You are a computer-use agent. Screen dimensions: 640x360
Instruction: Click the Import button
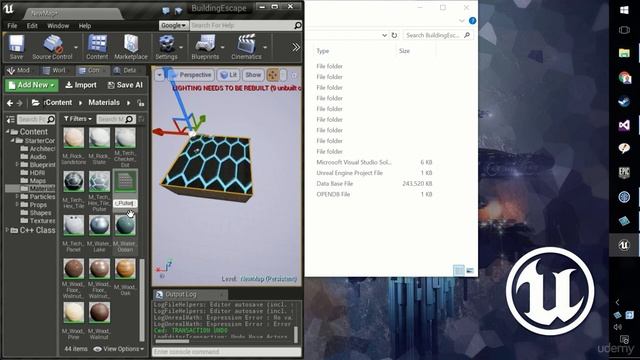tap(81, 85)
